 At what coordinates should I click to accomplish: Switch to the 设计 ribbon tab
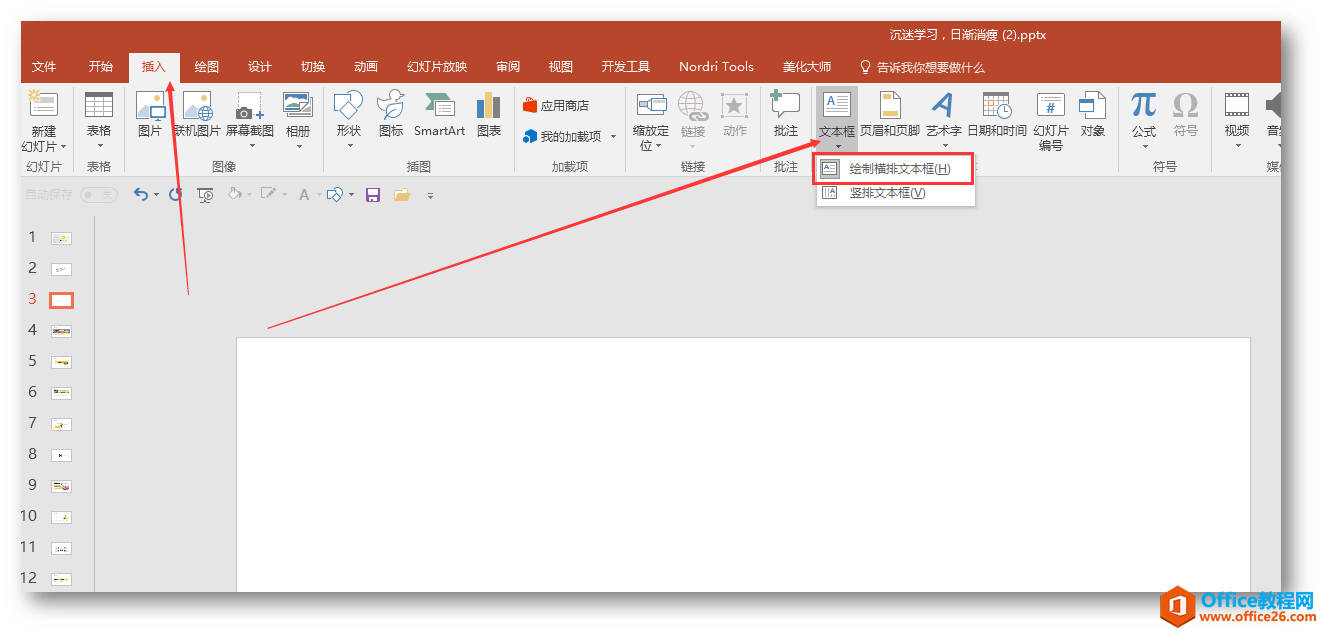259,66
